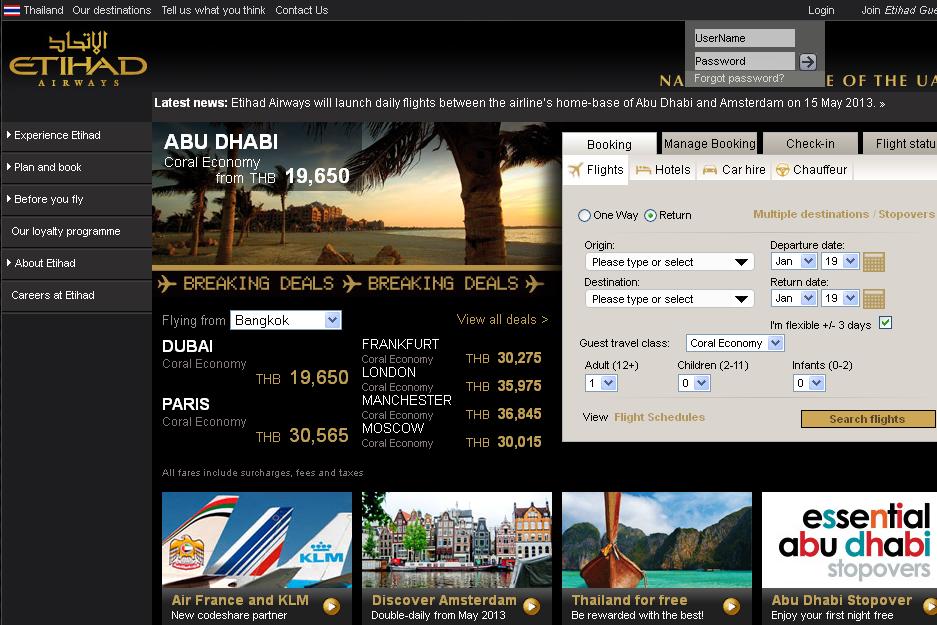
Task: Click the Discover Amsterdam play arrow
Action: point(531,606)
